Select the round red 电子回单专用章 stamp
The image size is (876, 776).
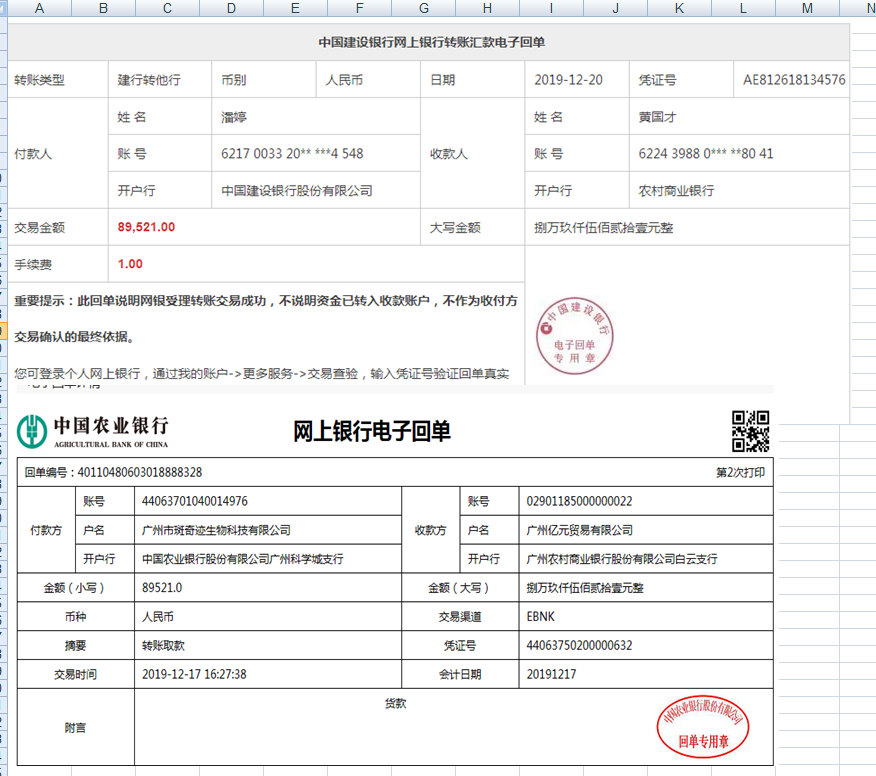[x=575, y=334]
